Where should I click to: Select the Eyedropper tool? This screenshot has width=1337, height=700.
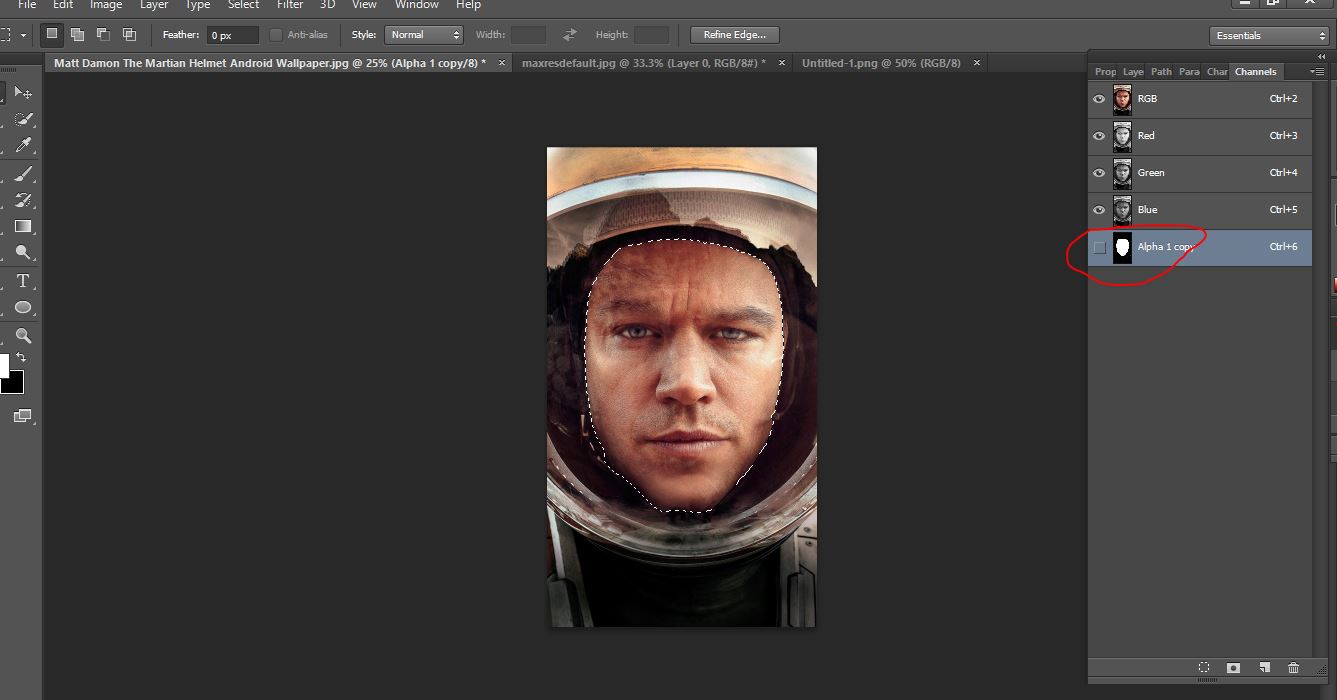(23, 145)
